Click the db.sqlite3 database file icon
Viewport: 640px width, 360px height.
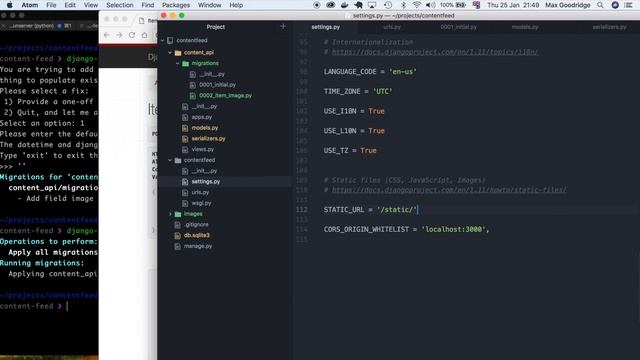[178, 236]
